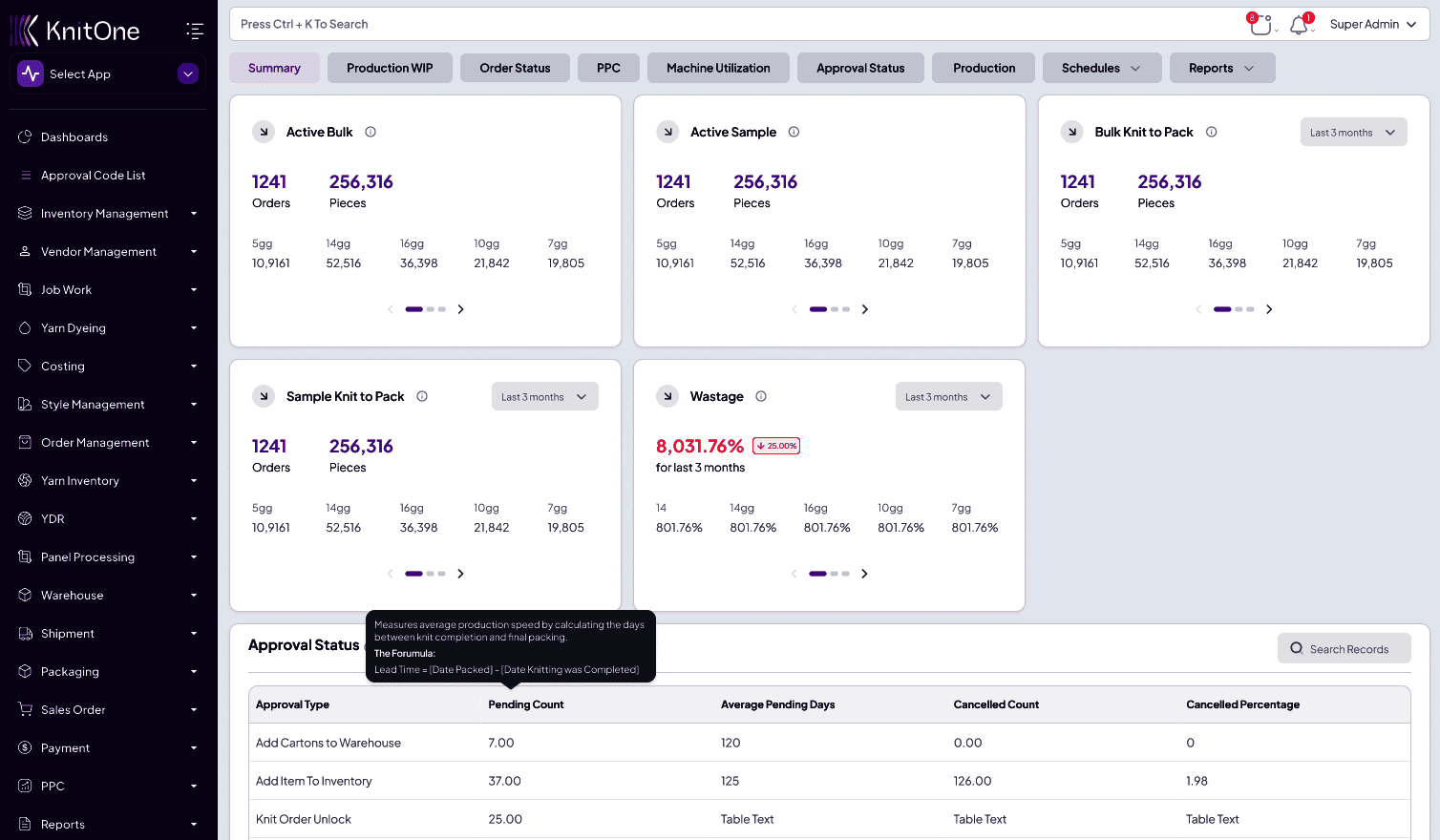Open the Machine Utilization tab
Viewport: 1440px width, 840px height.
718,68
